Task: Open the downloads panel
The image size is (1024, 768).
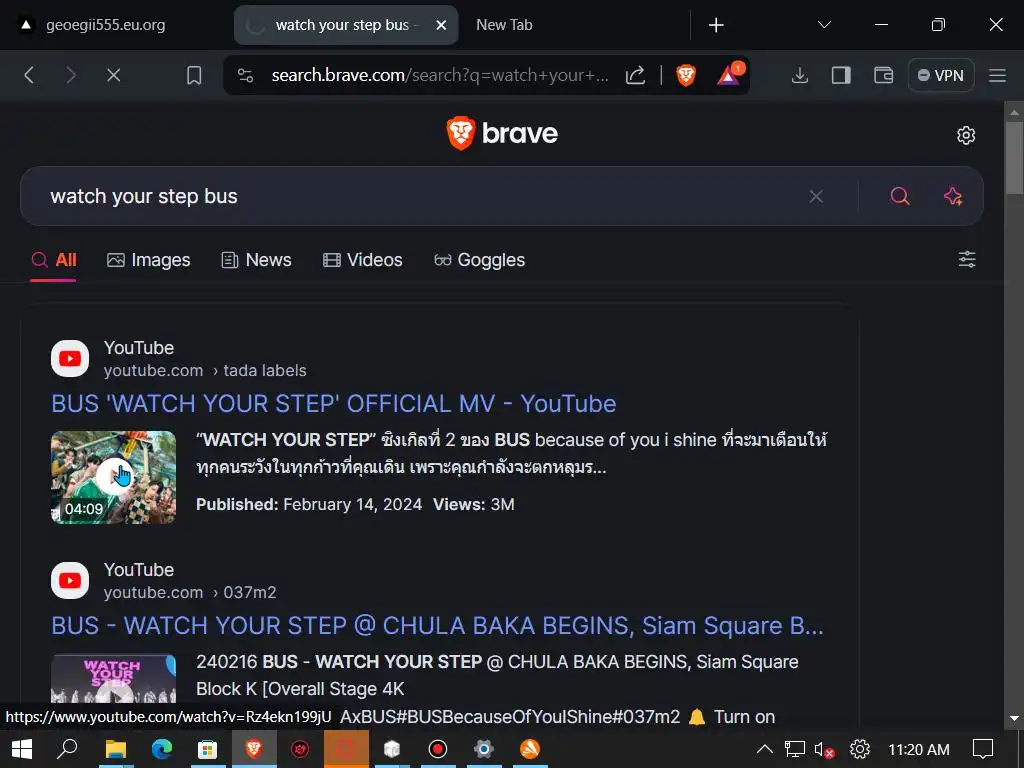Action: pyautogui.click(x=799, y=76)
